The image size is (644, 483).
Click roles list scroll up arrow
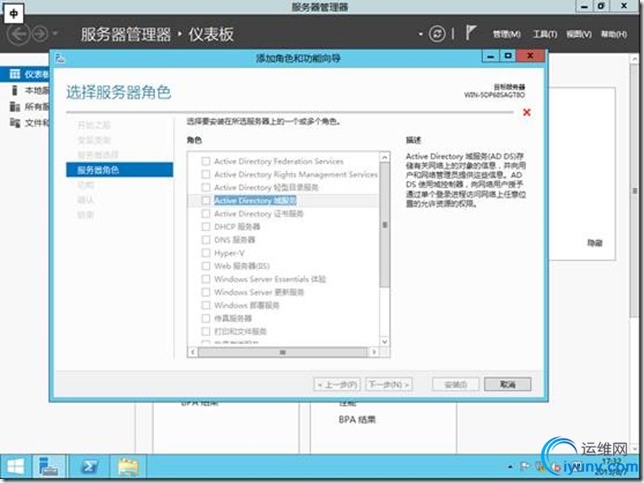384,157
